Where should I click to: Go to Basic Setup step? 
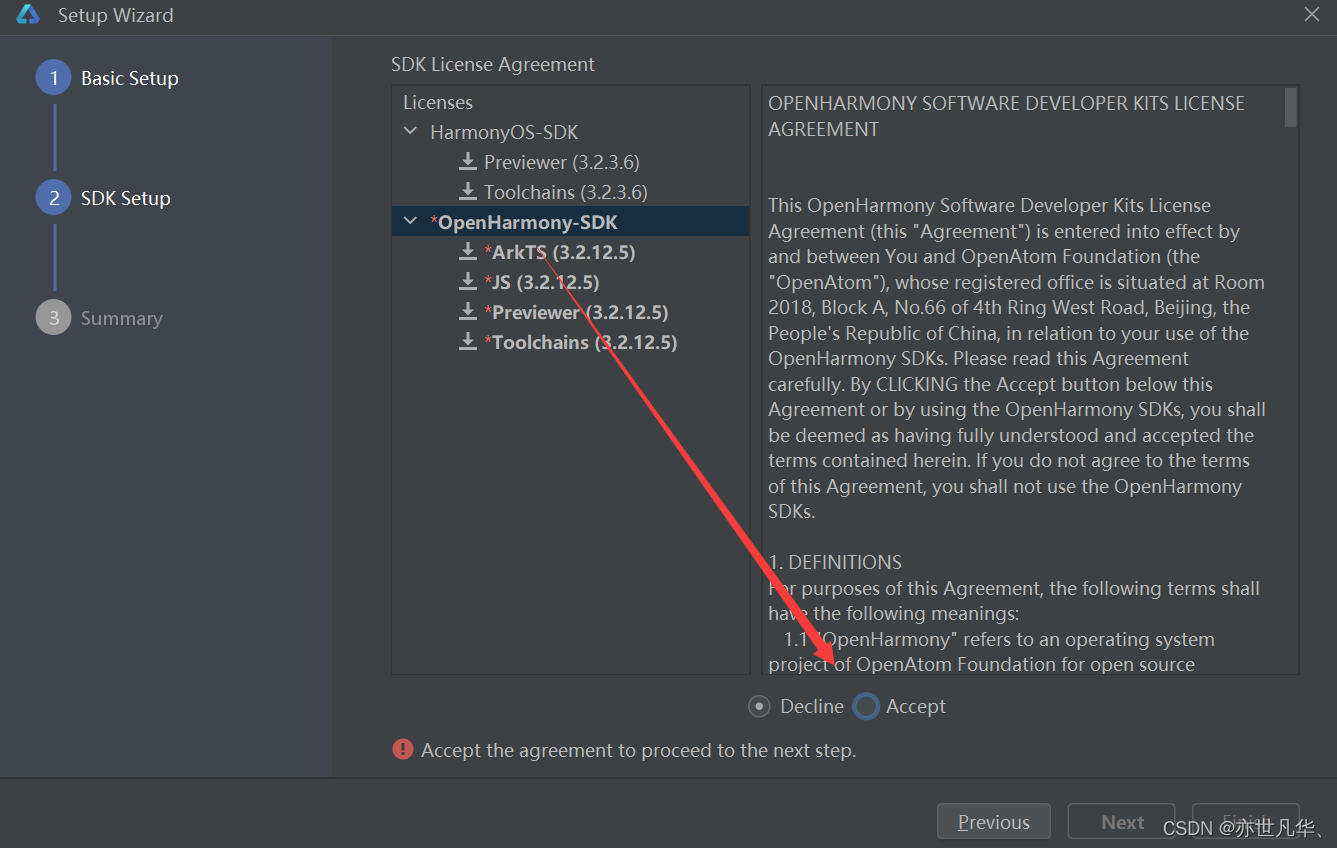pyautogui.click(x=130, y=78)
